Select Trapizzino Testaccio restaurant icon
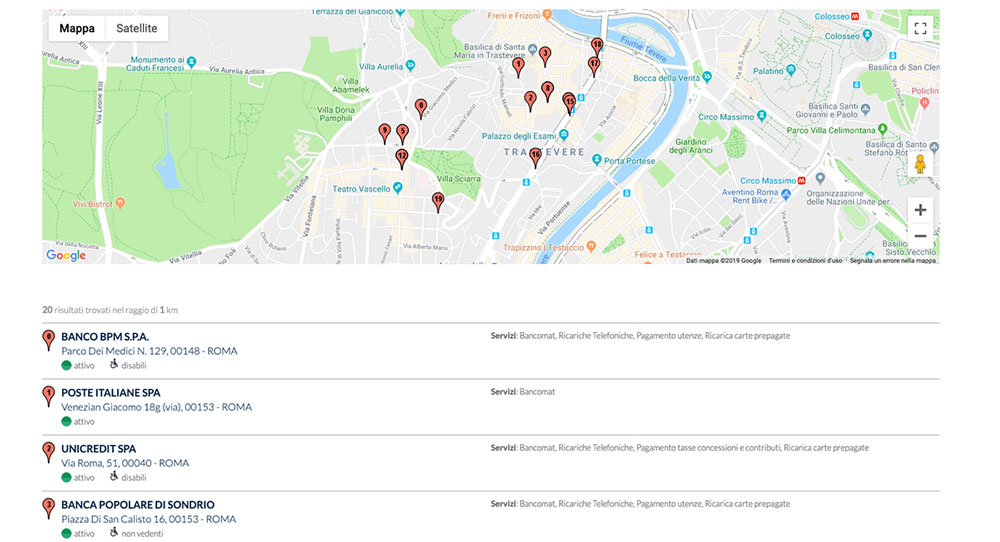This screenshot has height=542, width=1000. [591, 245]
